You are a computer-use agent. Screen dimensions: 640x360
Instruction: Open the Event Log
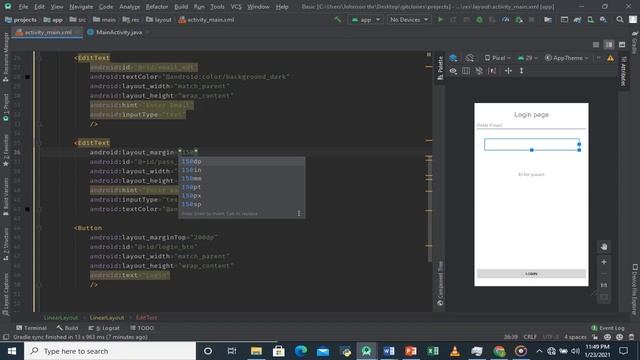pos(608,328)
